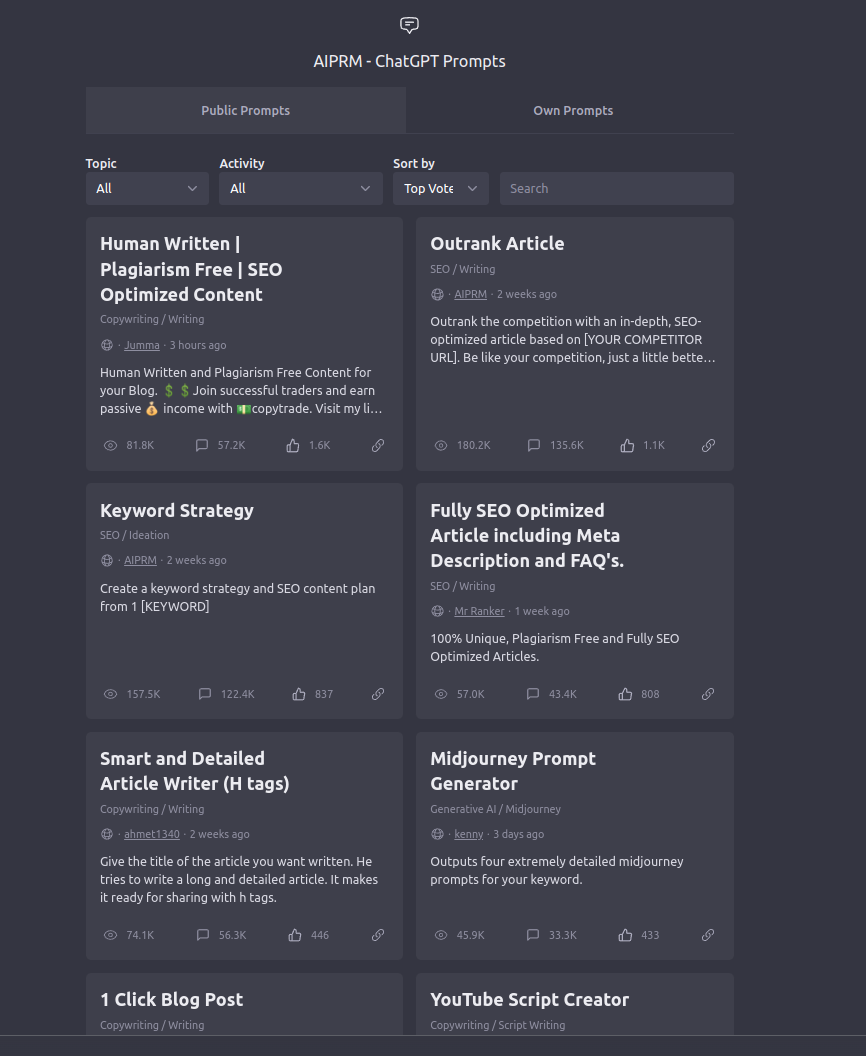Image resolution: width=866 pixels, height=1056 pixels.
Task: Open the YouTube Script Creator prompt card
Action: [x=529, y=1000]
